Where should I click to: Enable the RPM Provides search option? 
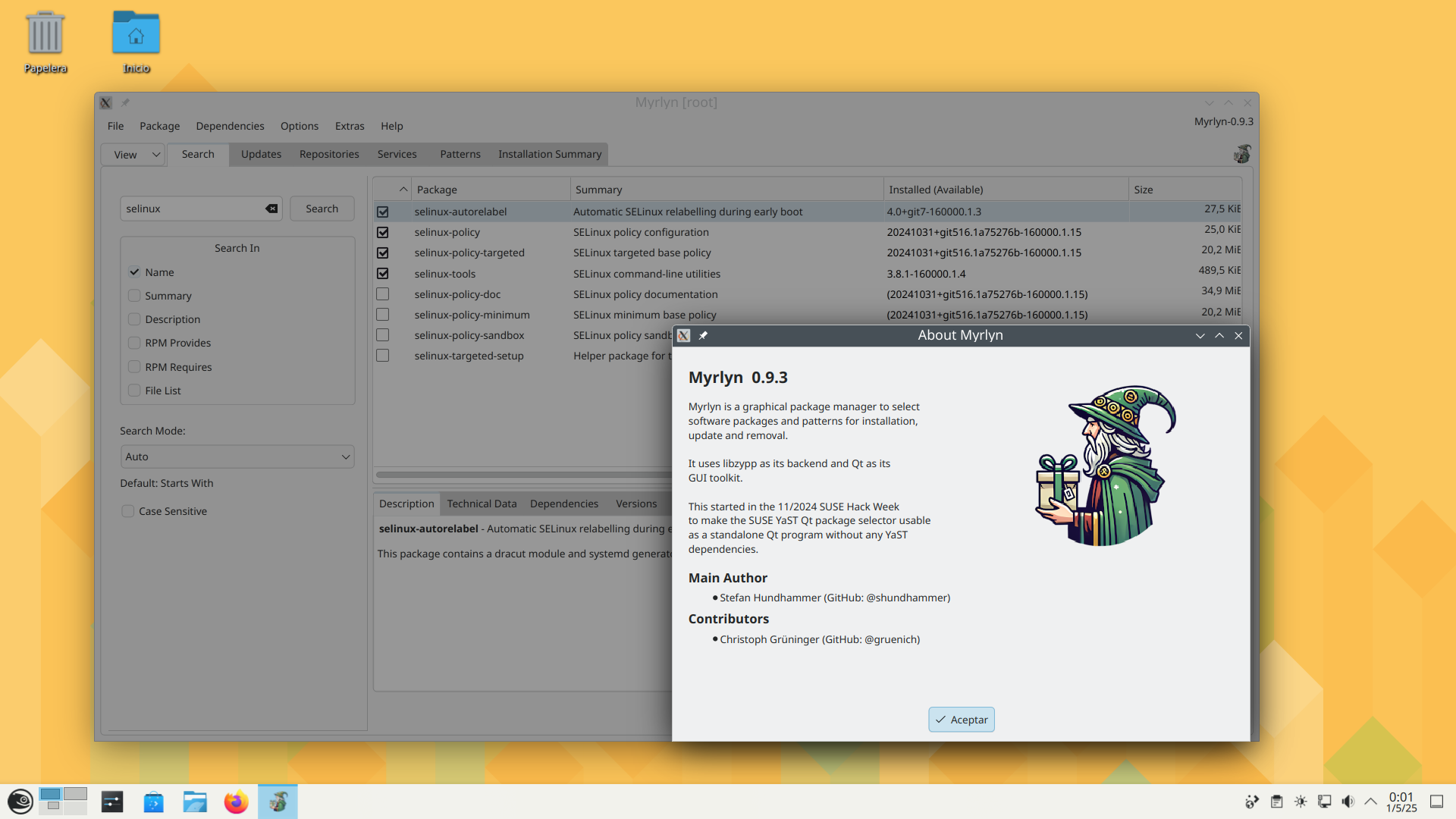134,343
